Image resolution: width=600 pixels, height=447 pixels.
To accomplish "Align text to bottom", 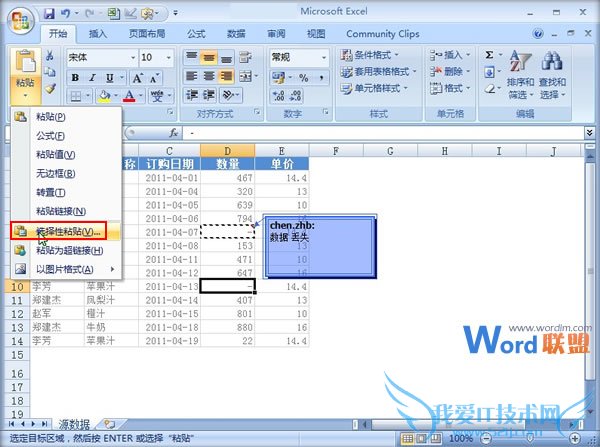I will pos(227,57).
